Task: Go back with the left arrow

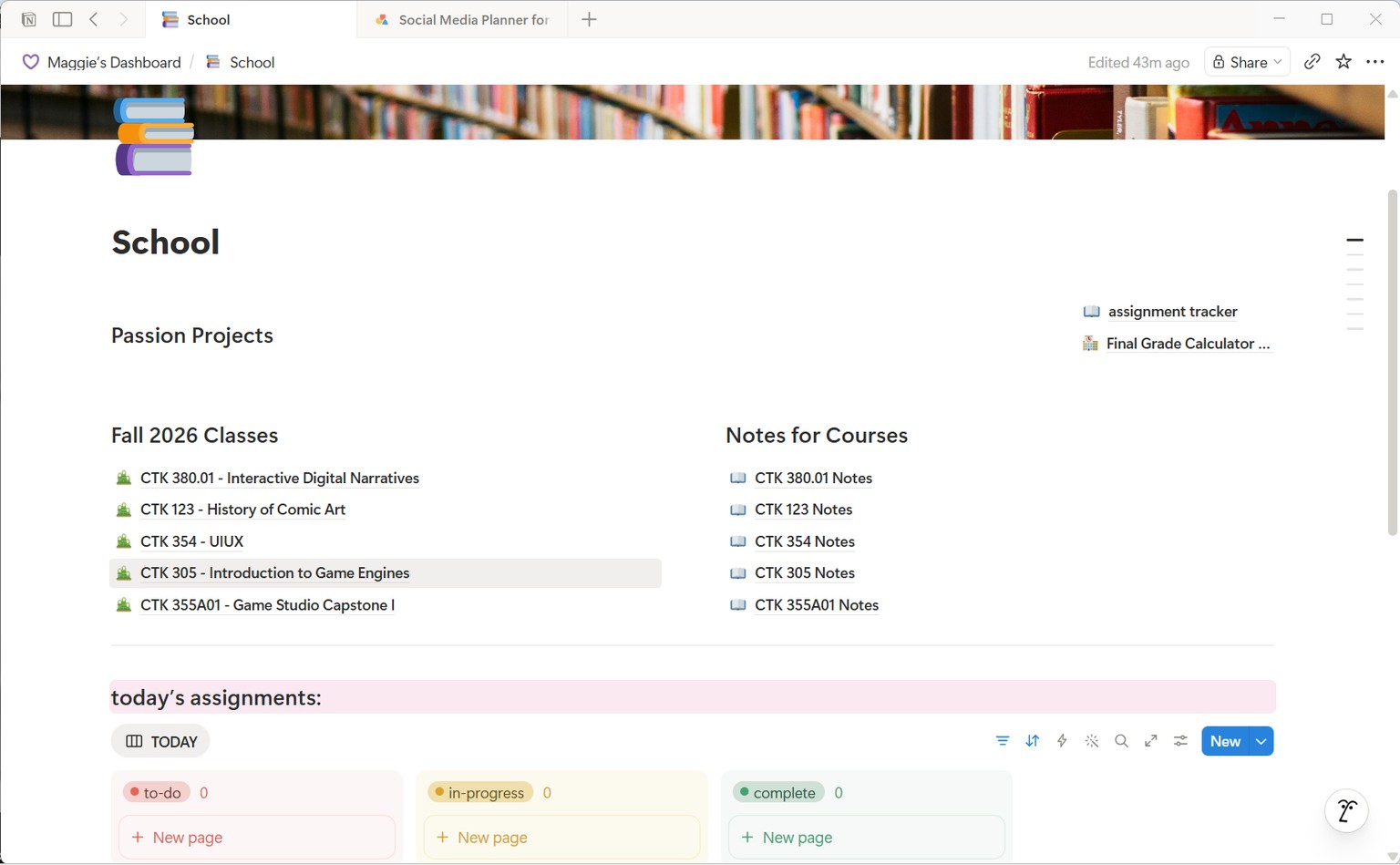Action: (x=94, y=19)
